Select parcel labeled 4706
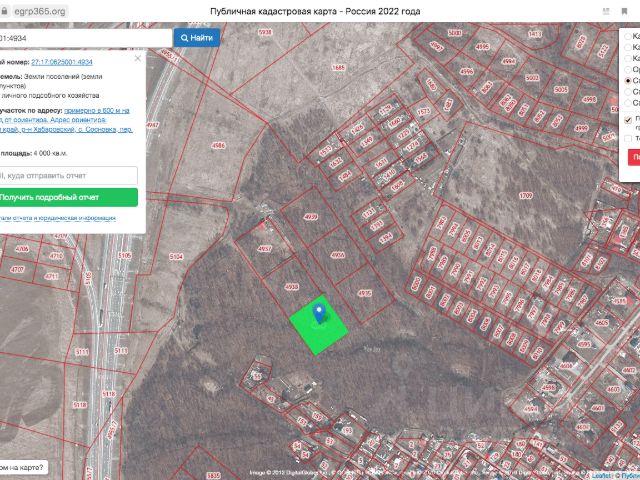The width and height of the screenshot is (640, 480). (x=22, y=249)
